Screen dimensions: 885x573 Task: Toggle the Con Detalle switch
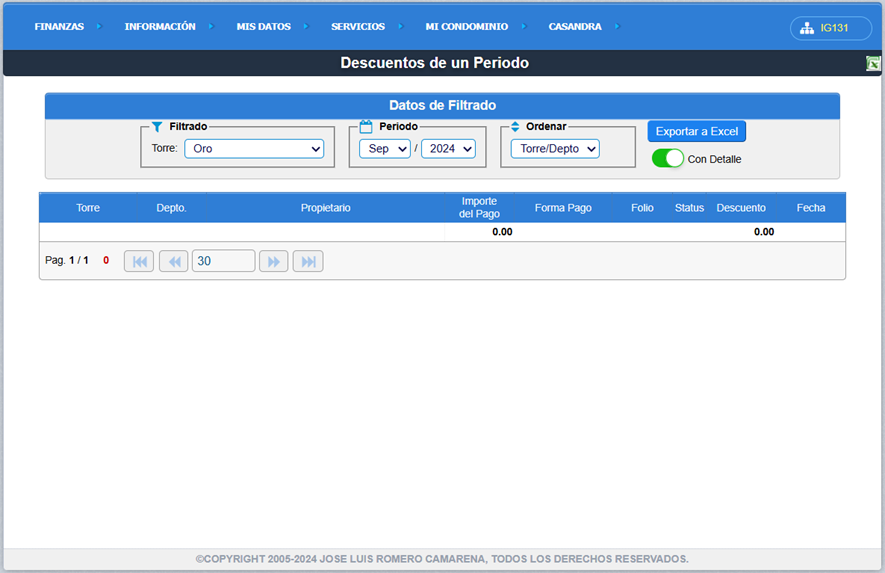pos(667,158)
